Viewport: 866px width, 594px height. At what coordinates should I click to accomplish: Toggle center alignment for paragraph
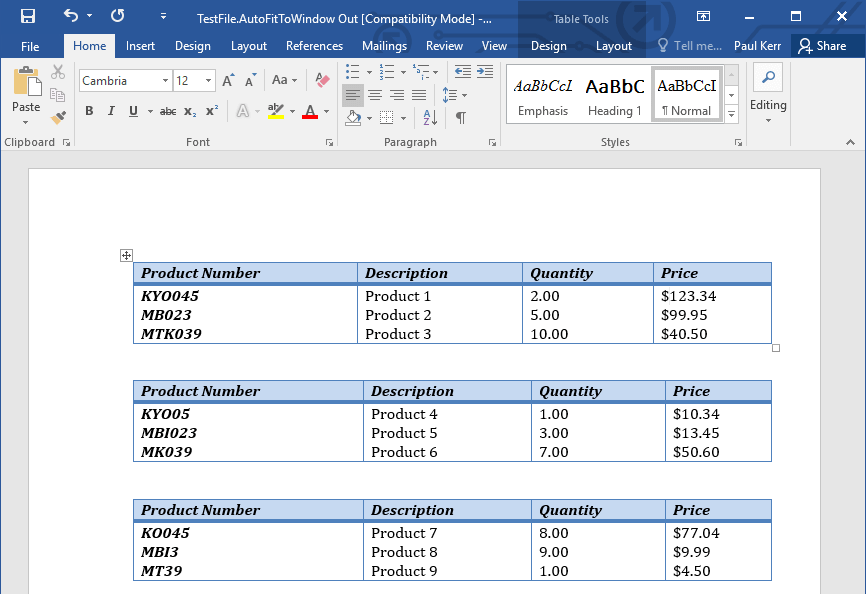pyautogui.click(x=375, y=95)
